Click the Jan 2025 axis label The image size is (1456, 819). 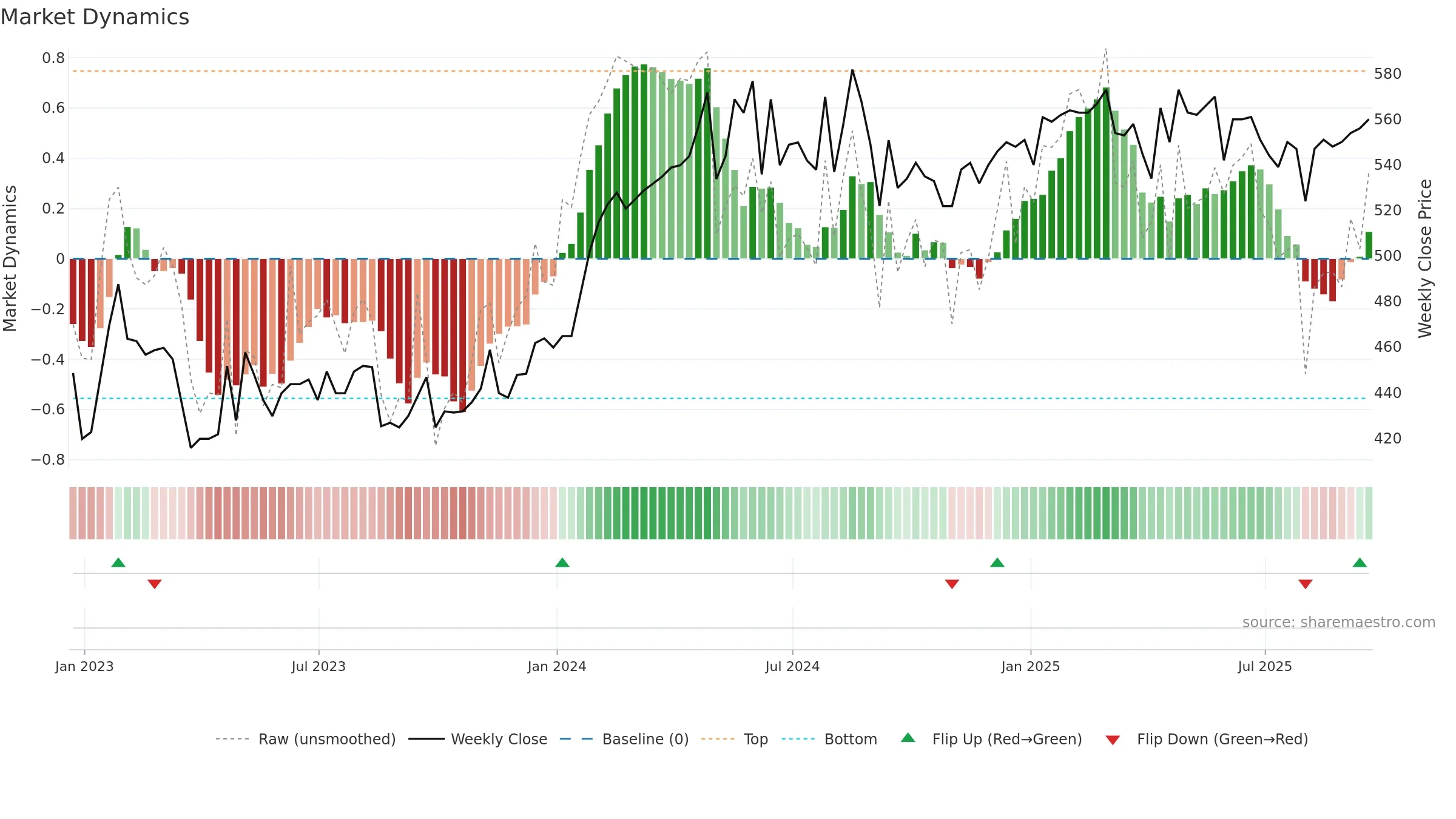click(1031, 666)
